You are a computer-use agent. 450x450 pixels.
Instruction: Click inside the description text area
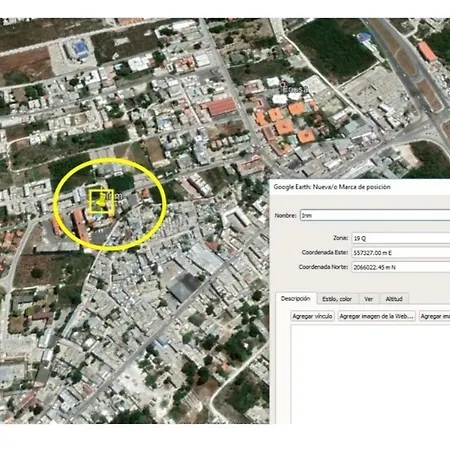(370, 373)
